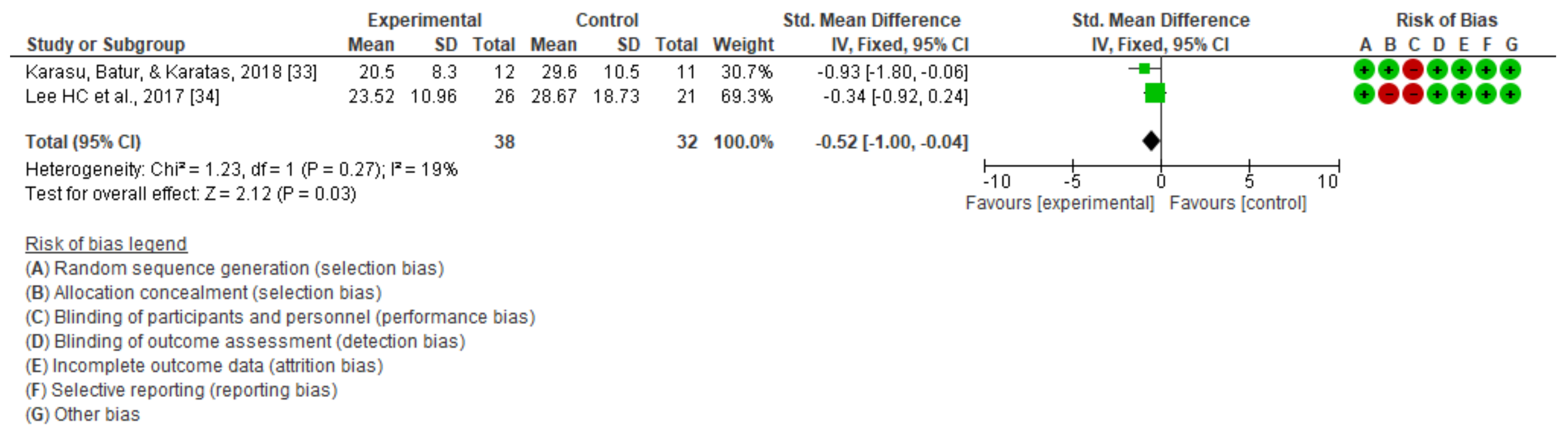Click the Weight column header
The height and width of the screenshot is (432, 1568).
743,44
